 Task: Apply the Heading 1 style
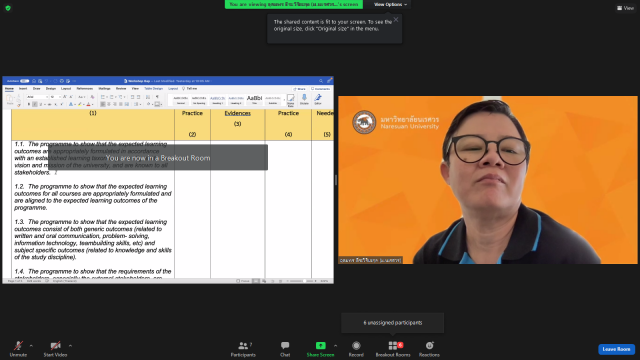point(218,100)
